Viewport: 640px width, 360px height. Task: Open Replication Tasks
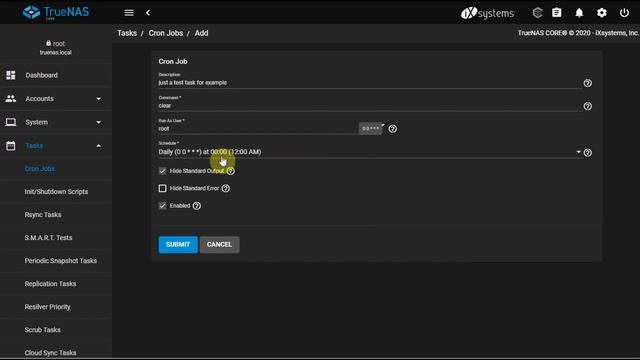(50, 284)
